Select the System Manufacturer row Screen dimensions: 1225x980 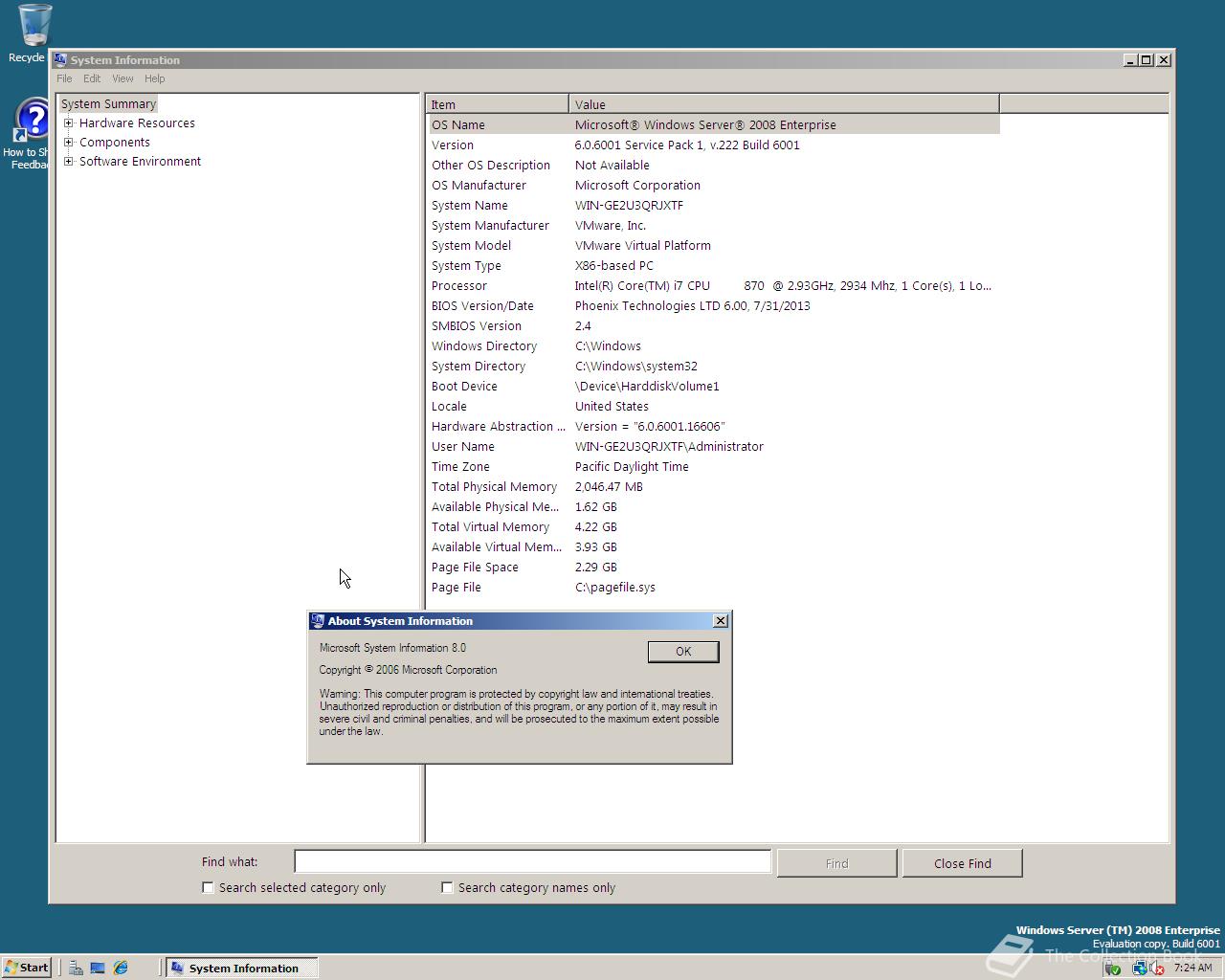coord(713,225)
